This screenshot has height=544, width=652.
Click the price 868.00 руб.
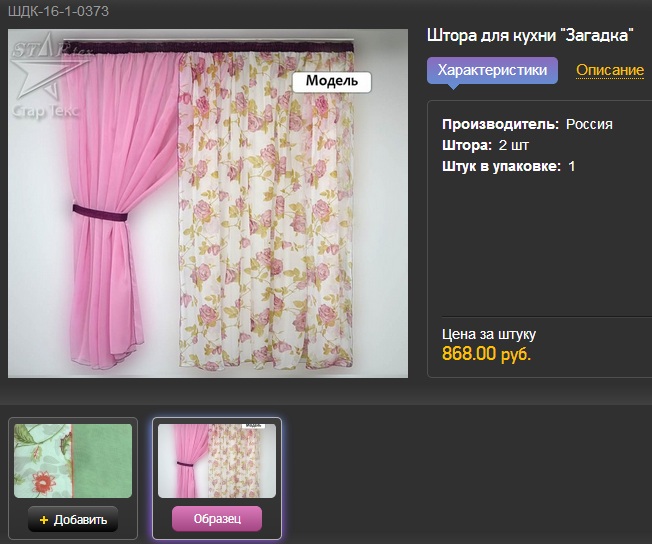coord(486,354)
